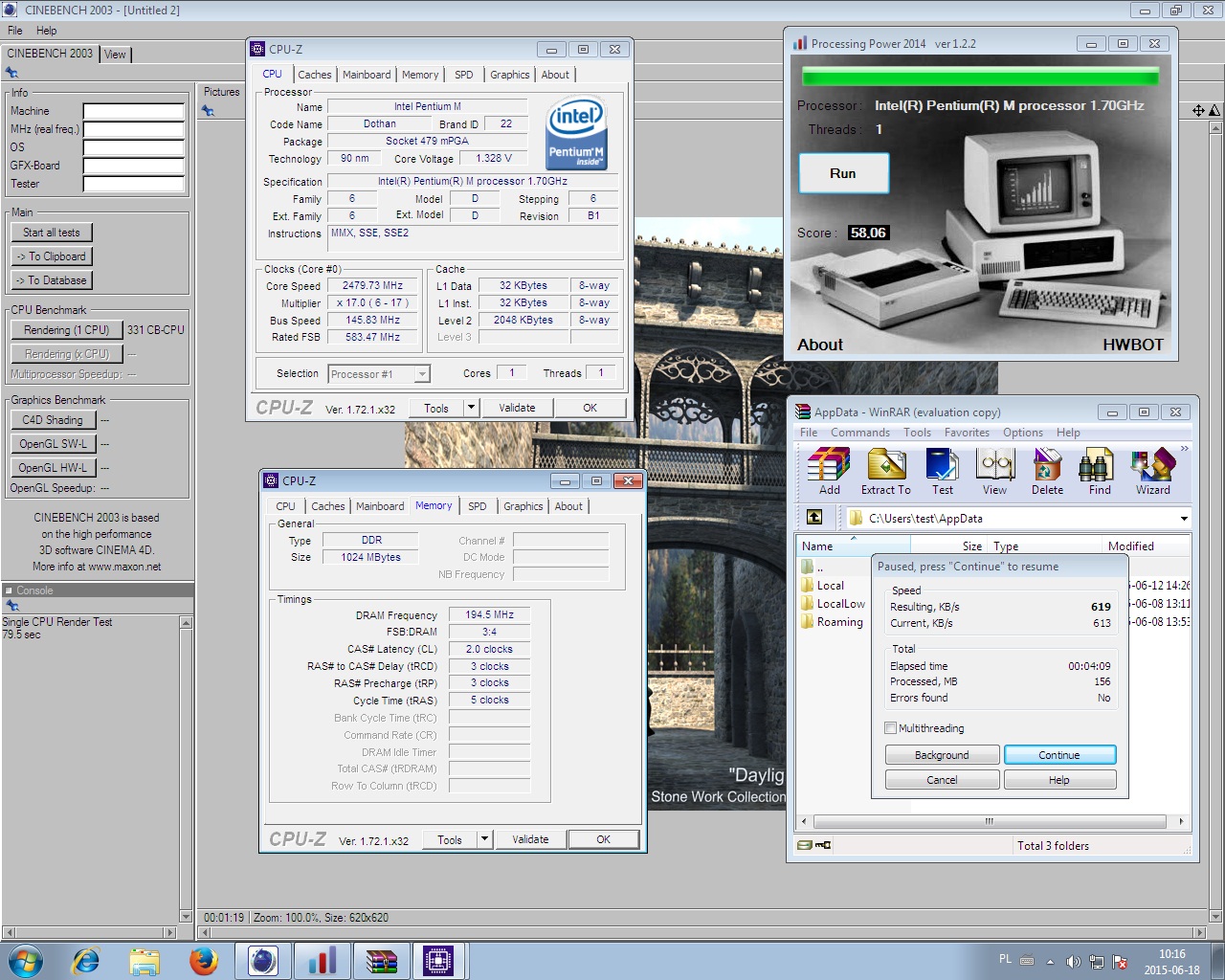Click Run in Processing Power 2014
This screenshot has height=980, width=1225.
[843, 173]
